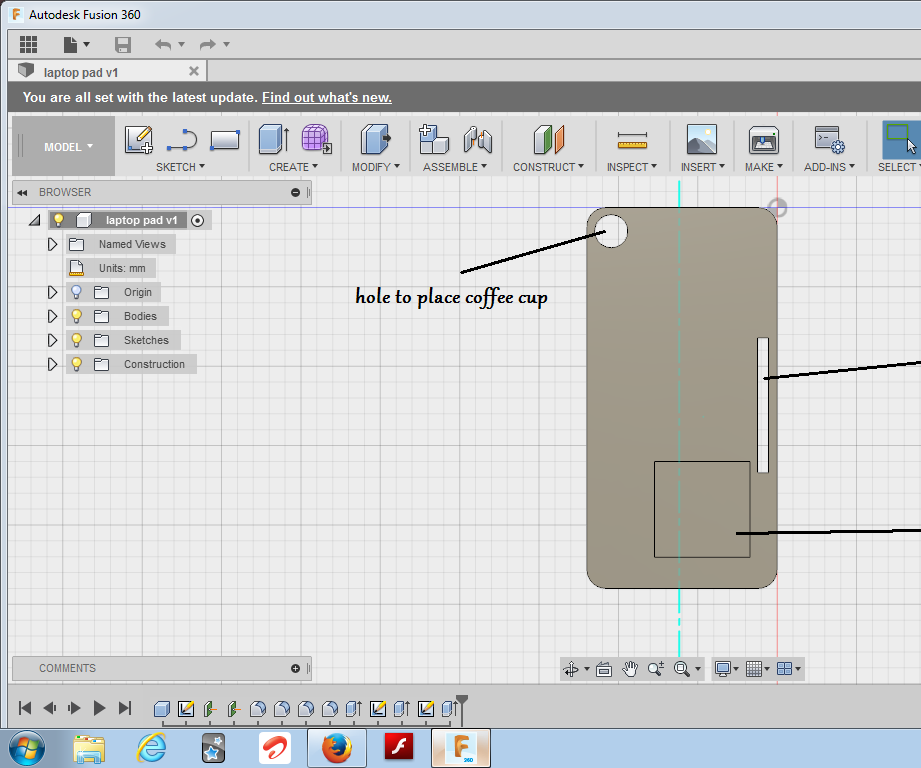Toggle the Sketches folder lightbulb visibility
Screen dimensions: 921x768
point(76,340)
